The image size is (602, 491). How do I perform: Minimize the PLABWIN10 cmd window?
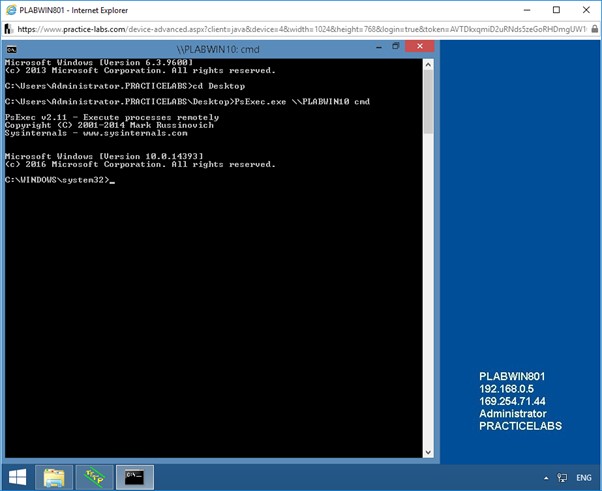[379, 47]
